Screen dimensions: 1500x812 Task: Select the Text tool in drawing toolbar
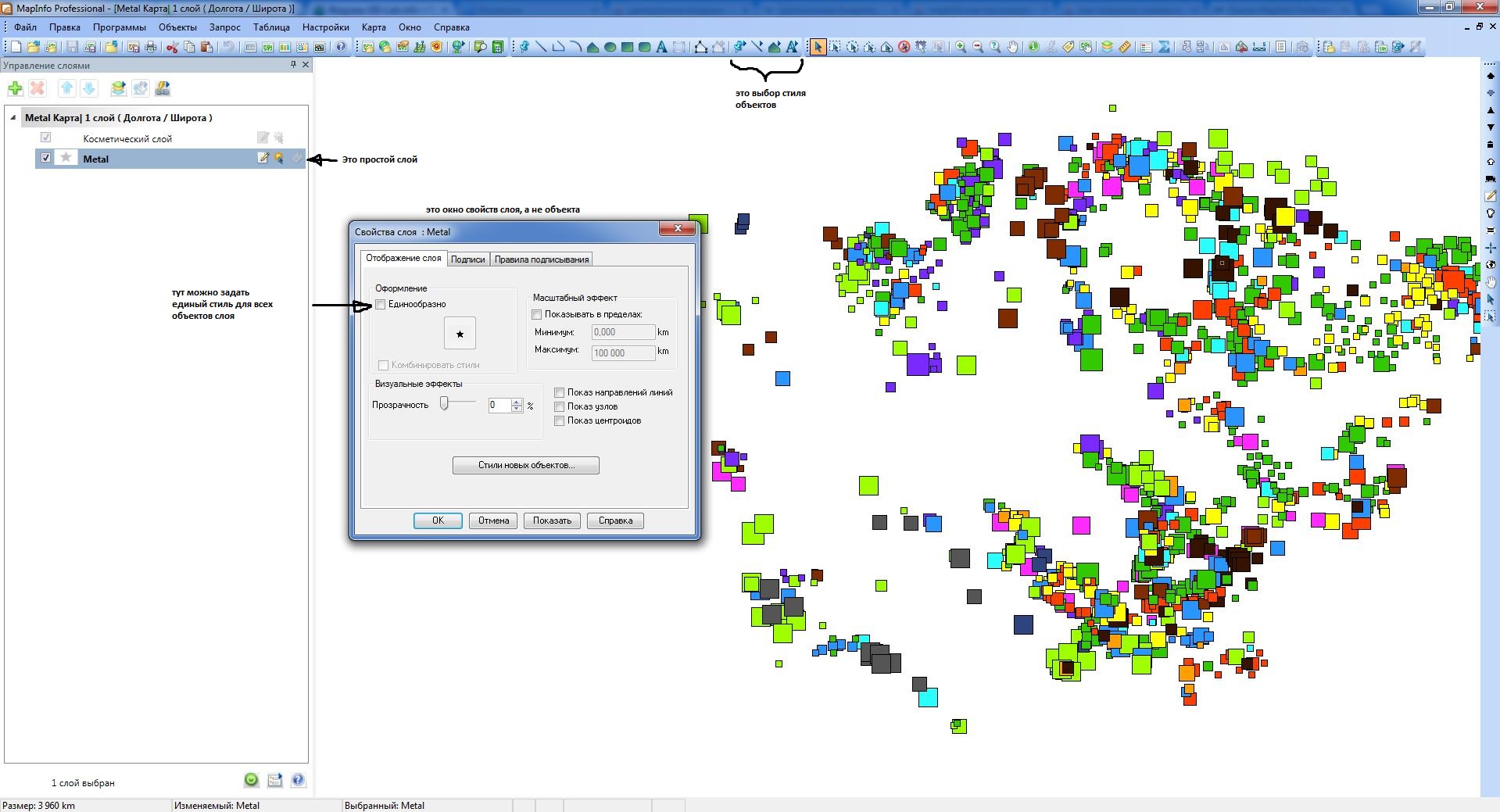(661, 47)
